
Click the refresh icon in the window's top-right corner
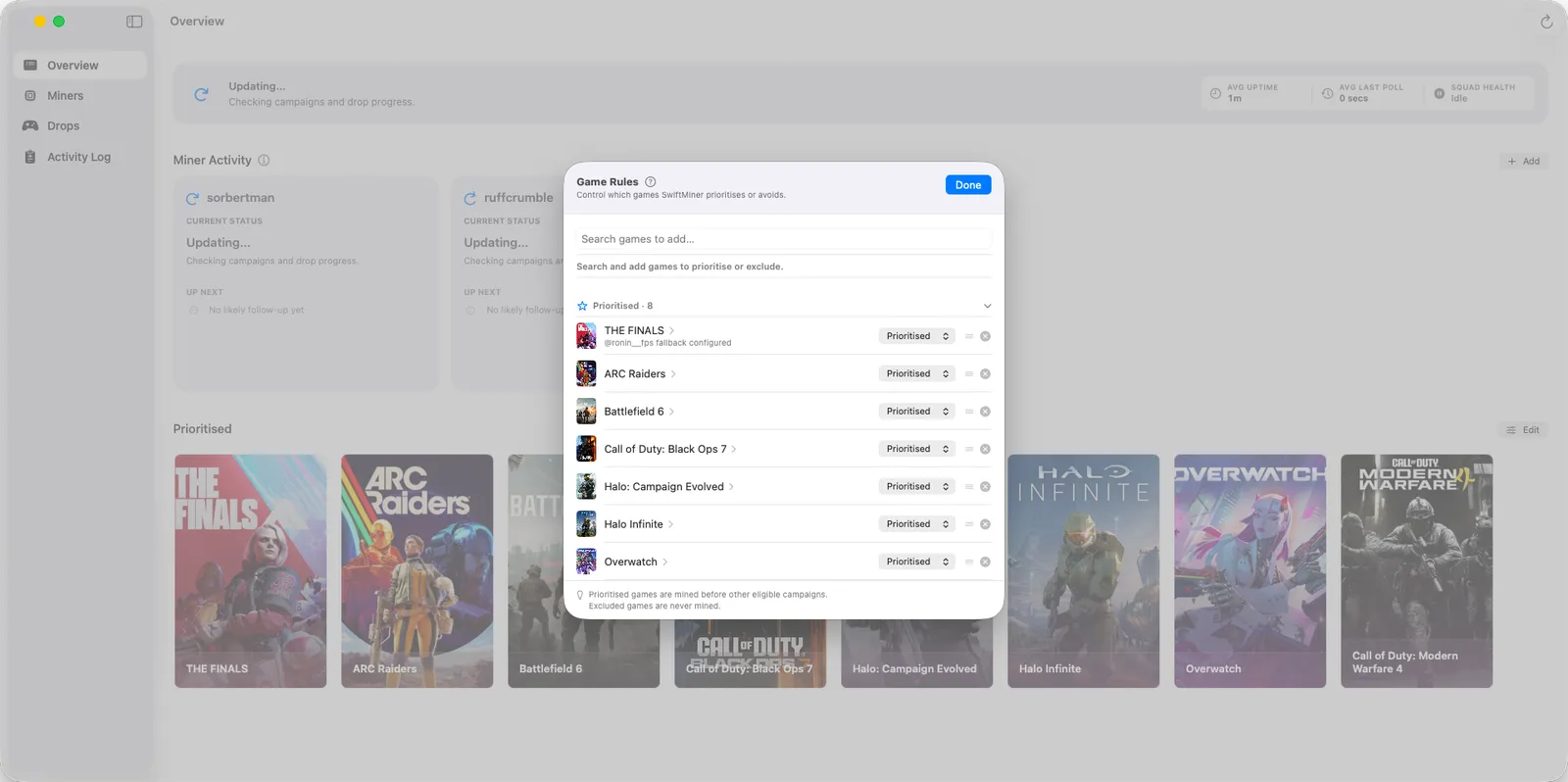click(1546, 22)
